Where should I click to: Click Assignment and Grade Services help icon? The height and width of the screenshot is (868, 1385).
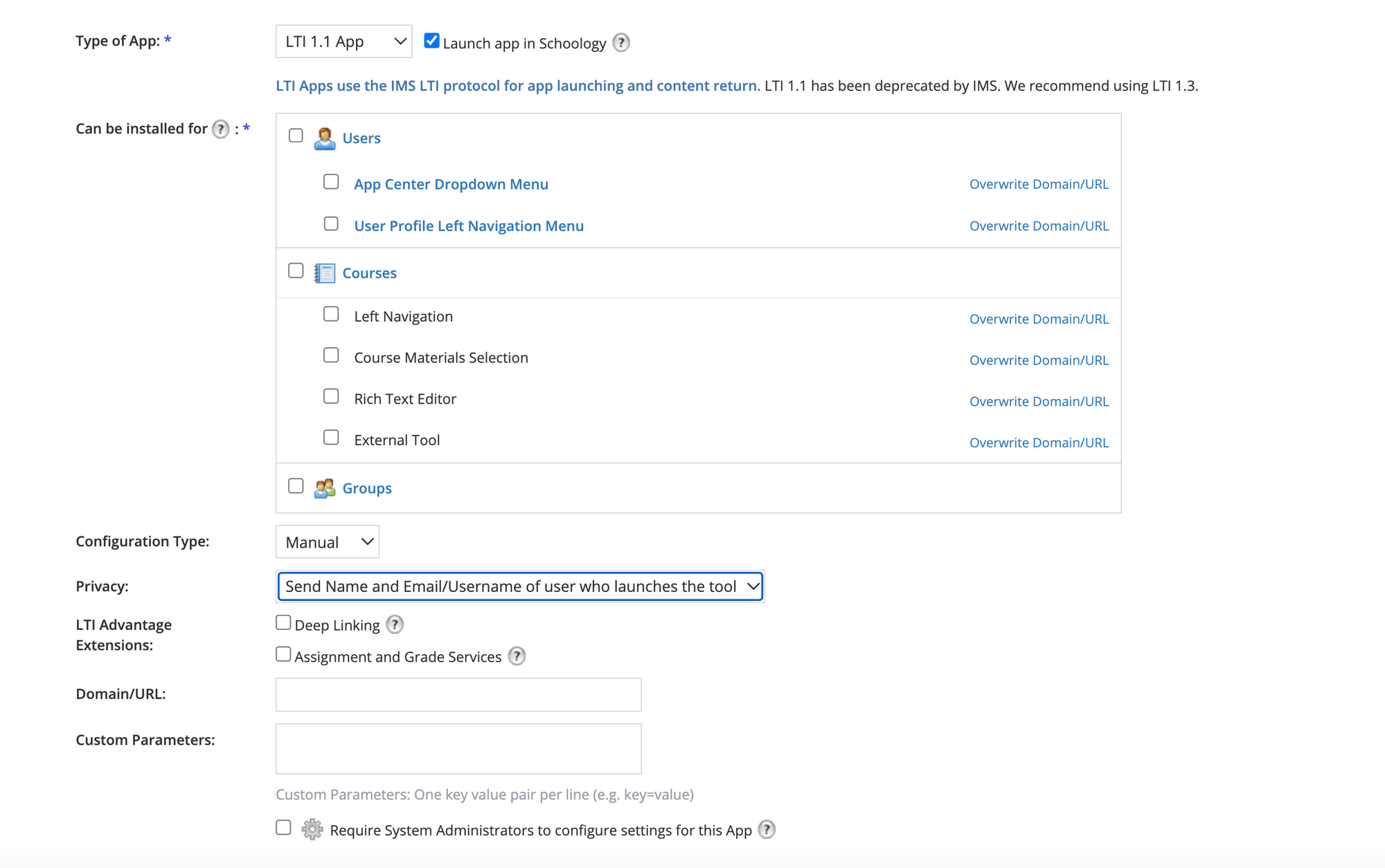coord(517,656)
